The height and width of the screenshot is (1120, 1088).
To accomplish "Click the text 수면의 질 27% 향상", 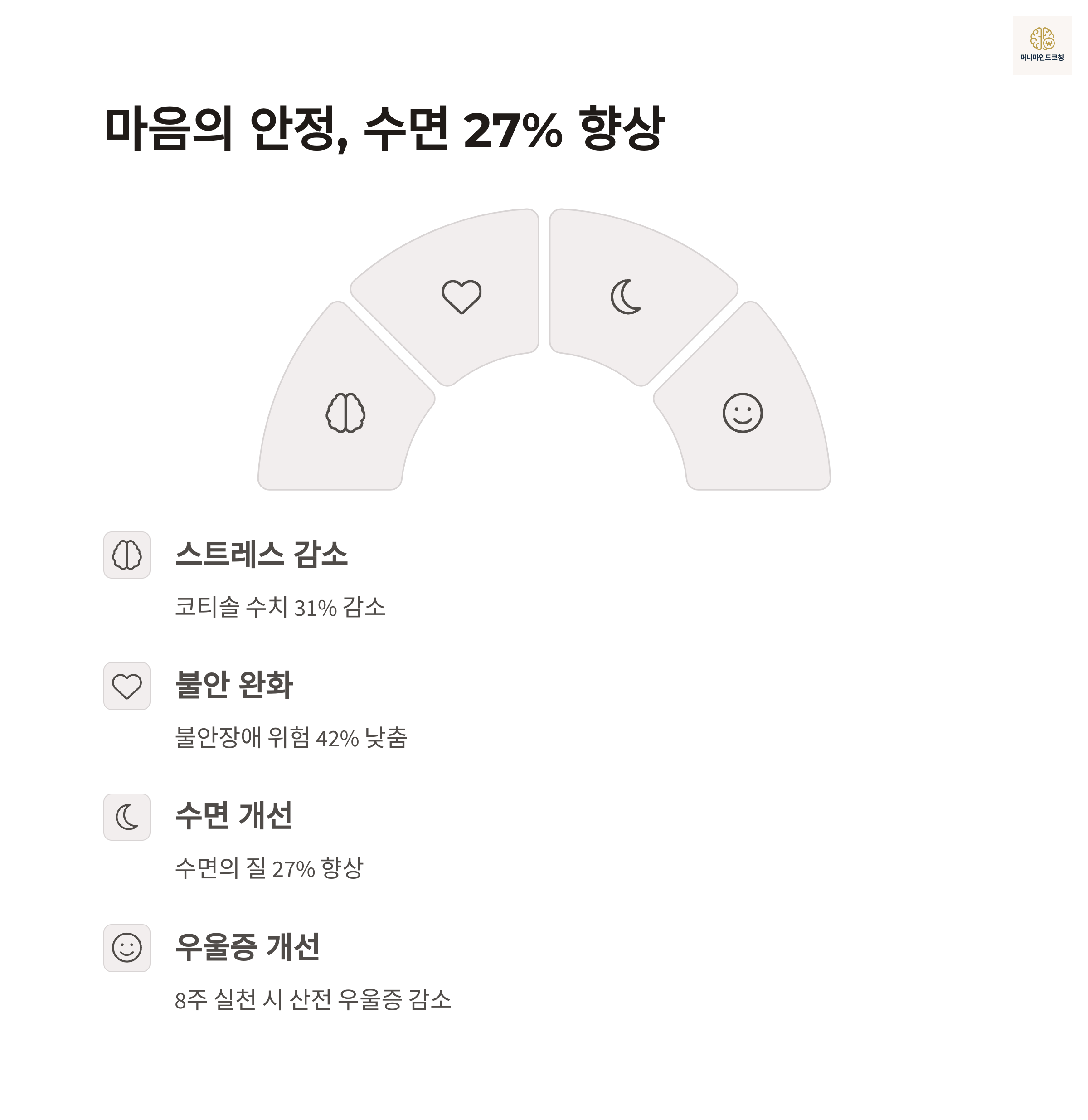I will point(269,869).
